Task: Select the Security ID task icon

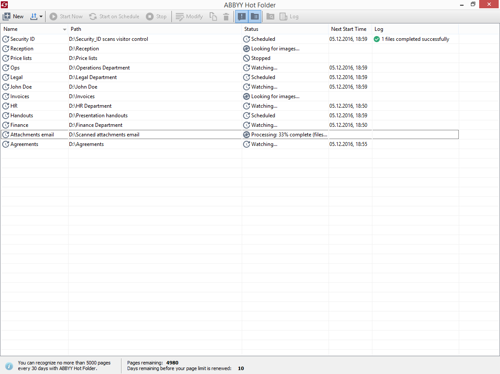Action: [6, 39]
